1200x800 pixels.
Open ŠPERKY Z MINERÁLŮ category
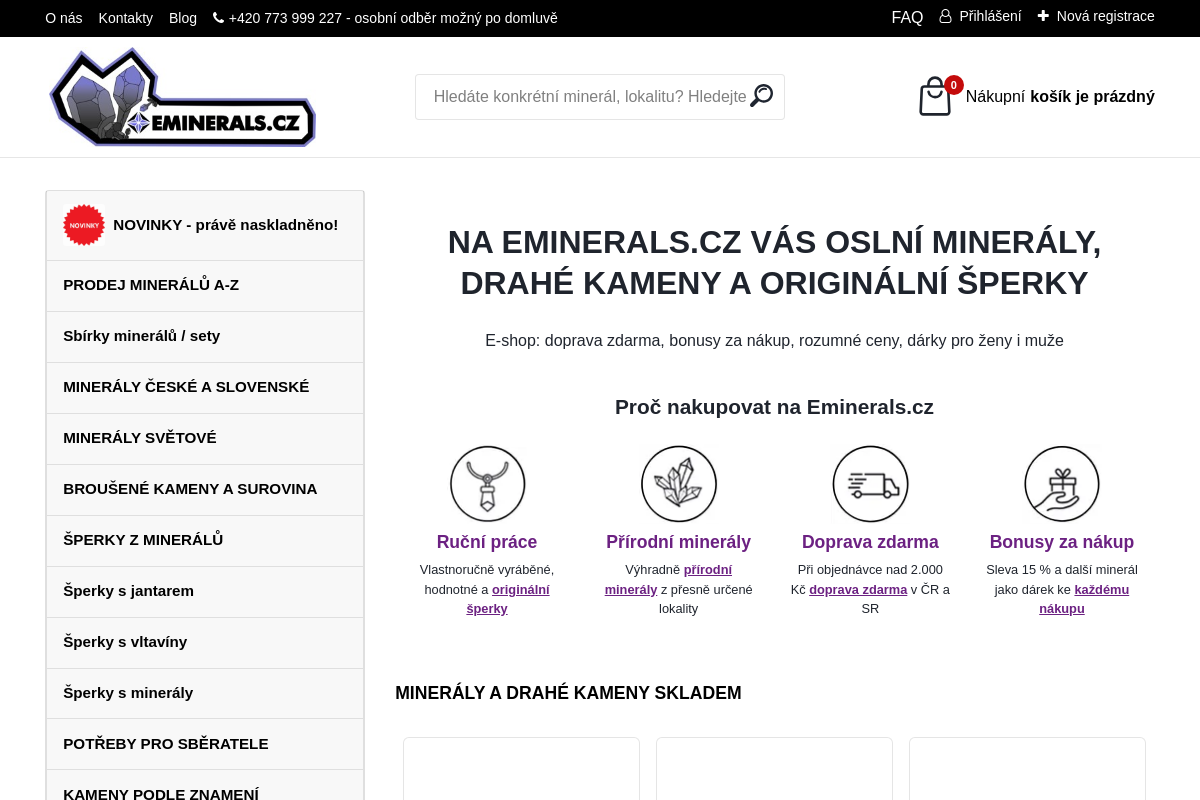click(x=205, y=541)
